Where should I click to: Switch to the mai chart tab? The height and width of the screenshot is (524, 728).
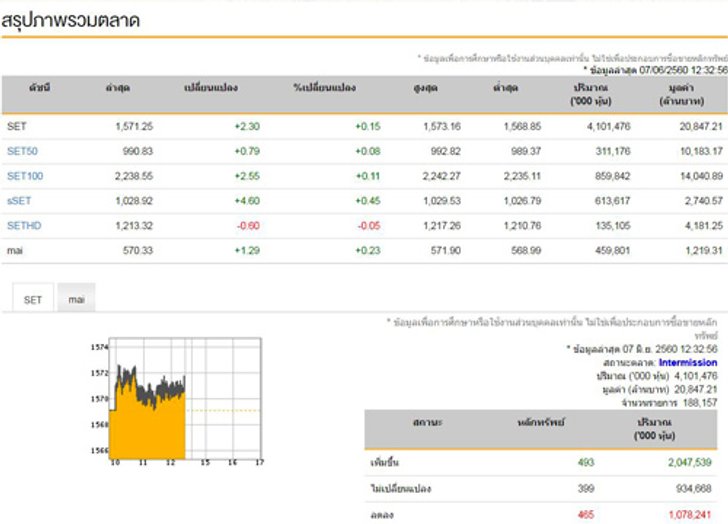coord(77,299)
